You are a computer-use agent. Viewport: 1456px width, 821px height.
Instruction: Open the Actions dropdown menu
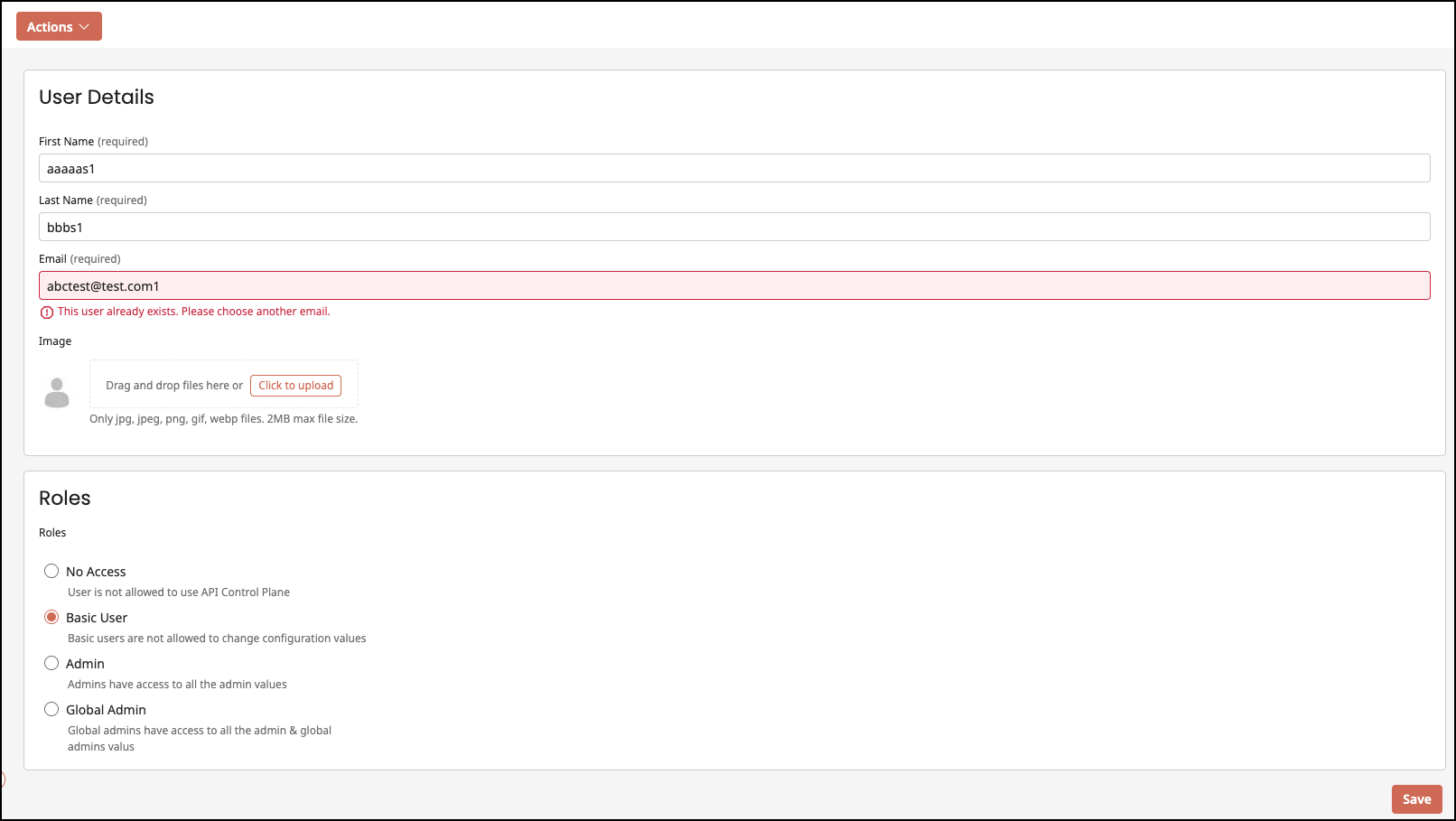(58, 27)
